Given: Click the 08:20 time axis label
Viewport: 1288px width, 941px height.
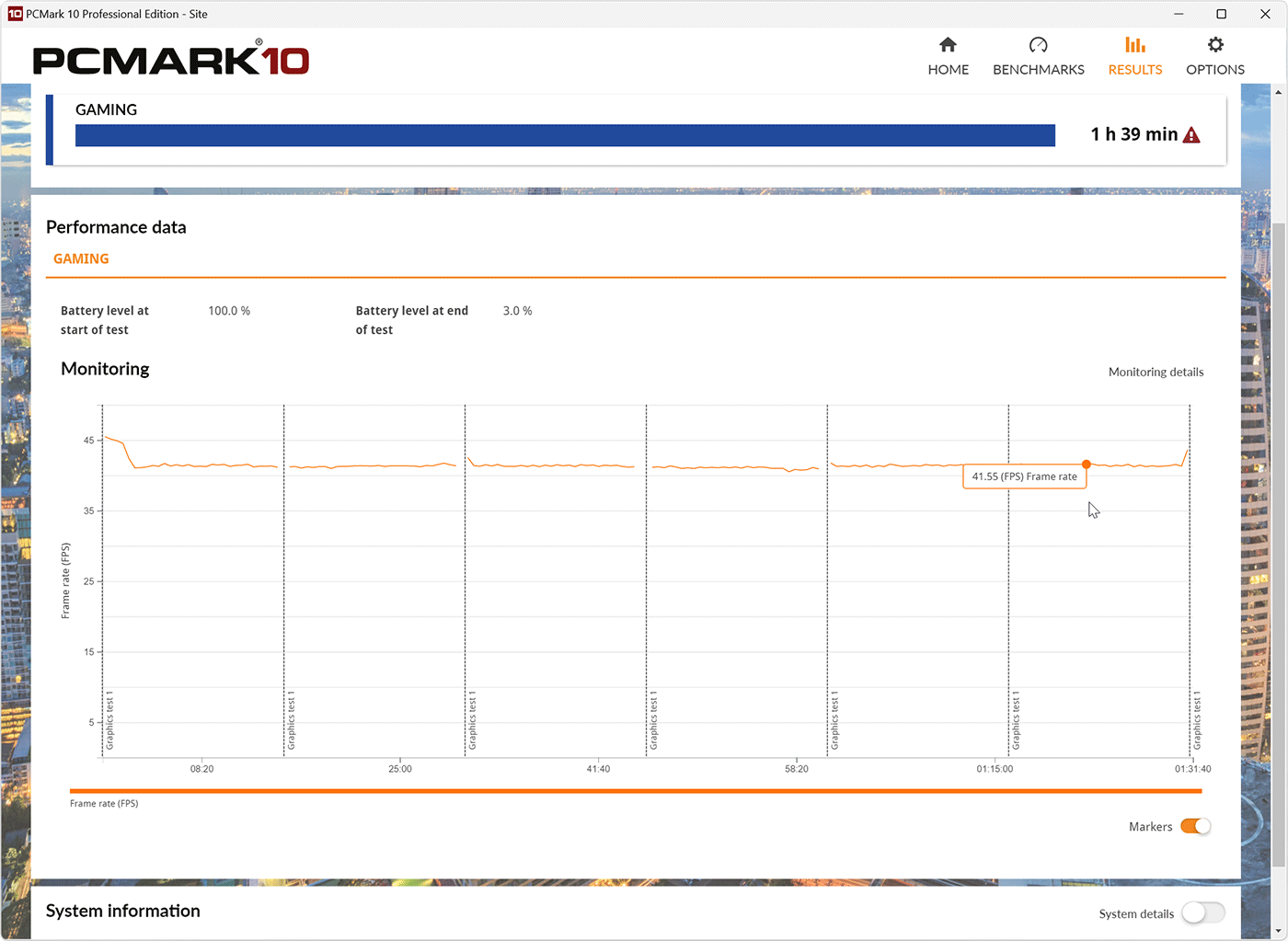Looking at the screenshot, I should (201, 769).
